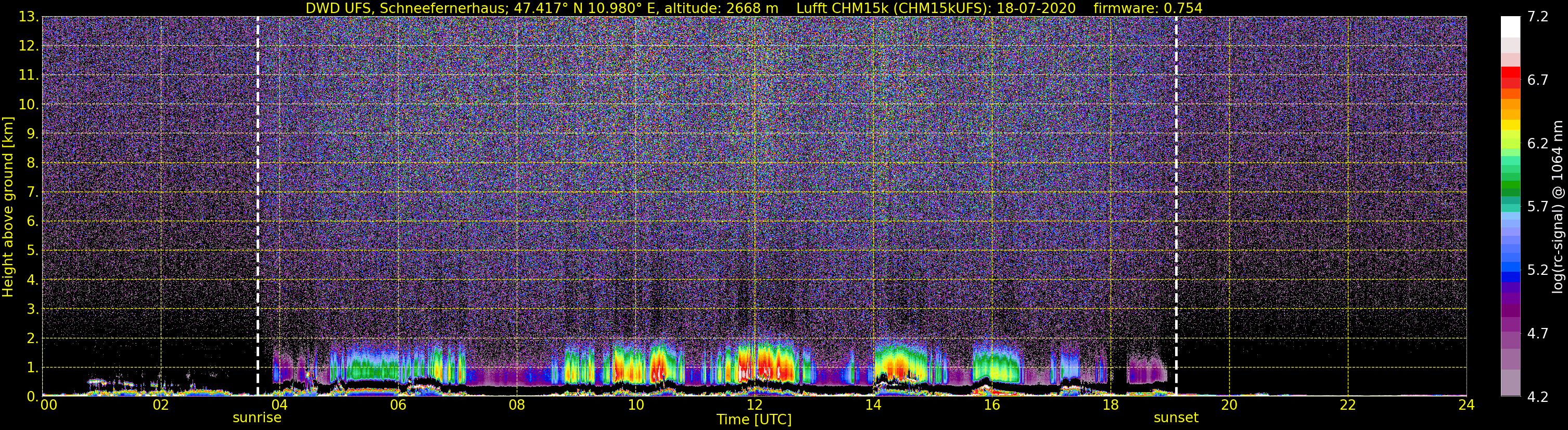Click the time axis tick label '04'

coord(279,406)
